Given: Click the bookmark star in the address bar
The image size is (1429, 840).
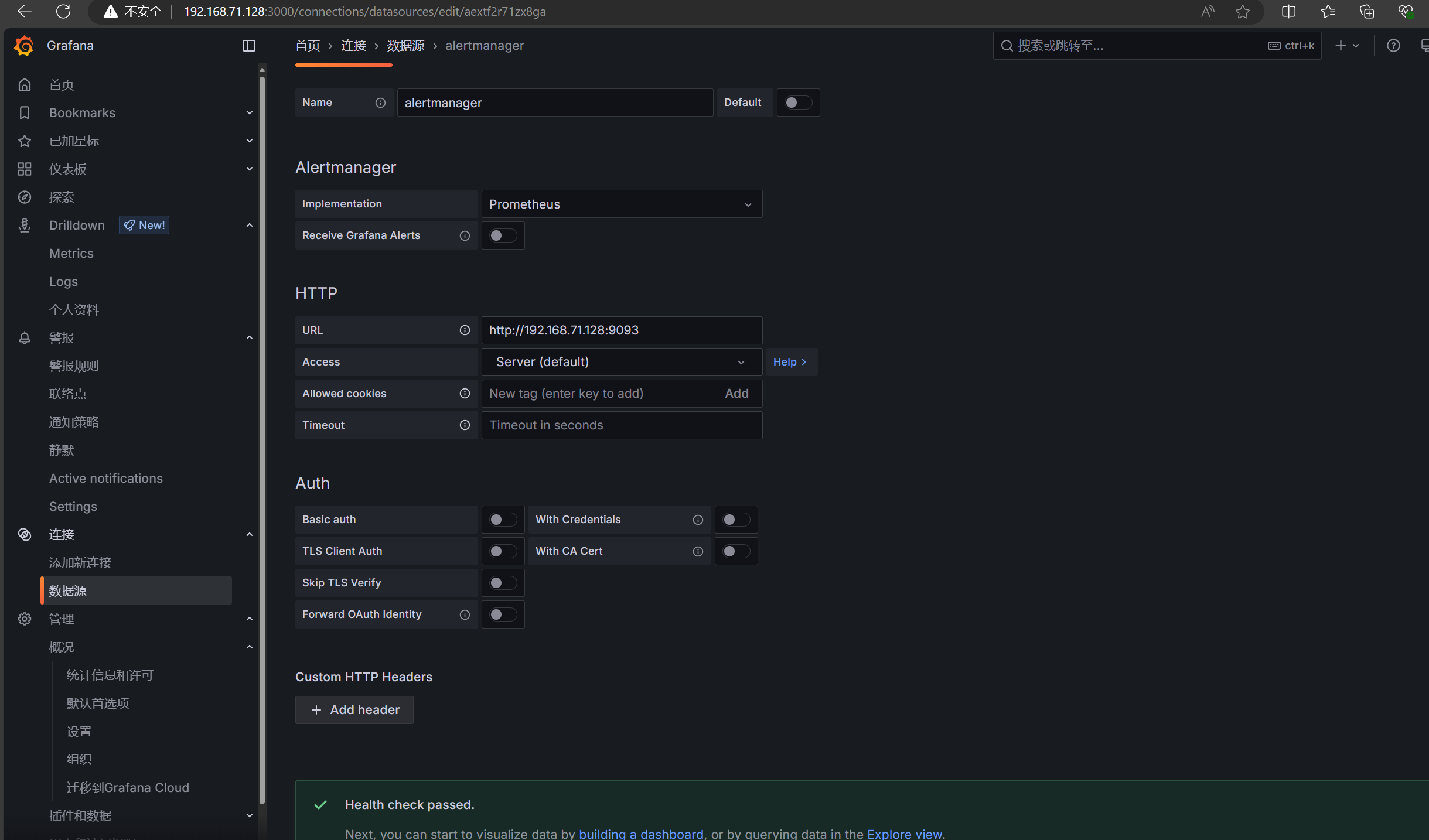Looking at the screenshot, I should [x=1243, y=12].
